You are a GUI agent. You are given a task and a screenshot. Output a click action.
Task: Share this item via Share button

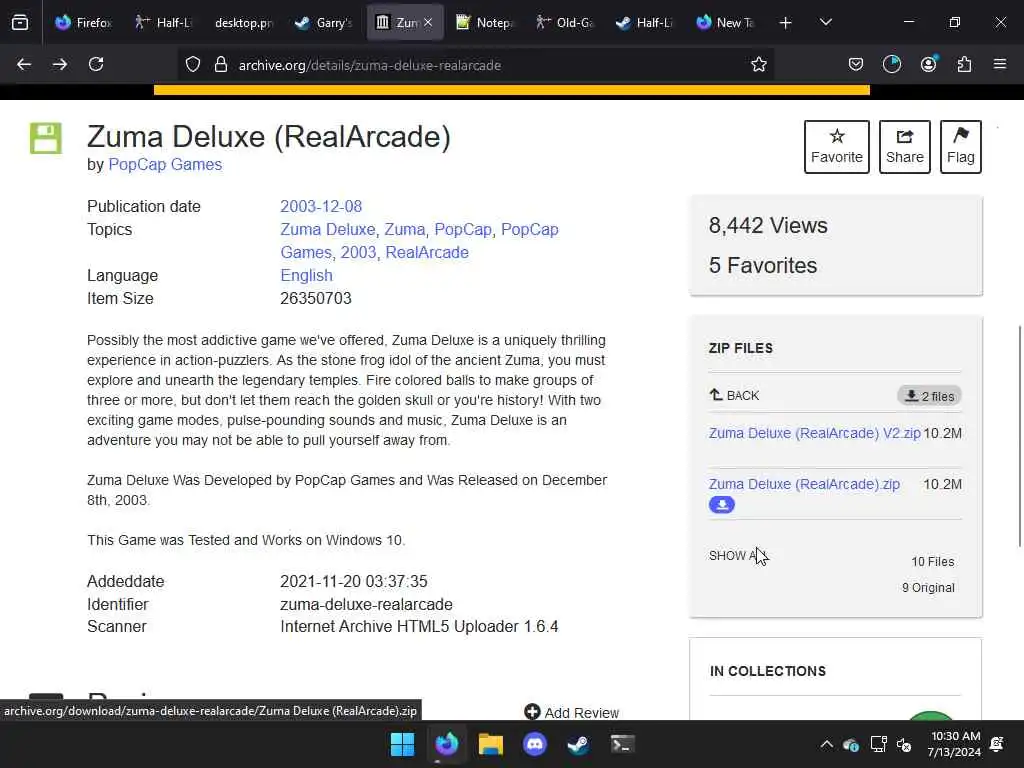point(904,147)
